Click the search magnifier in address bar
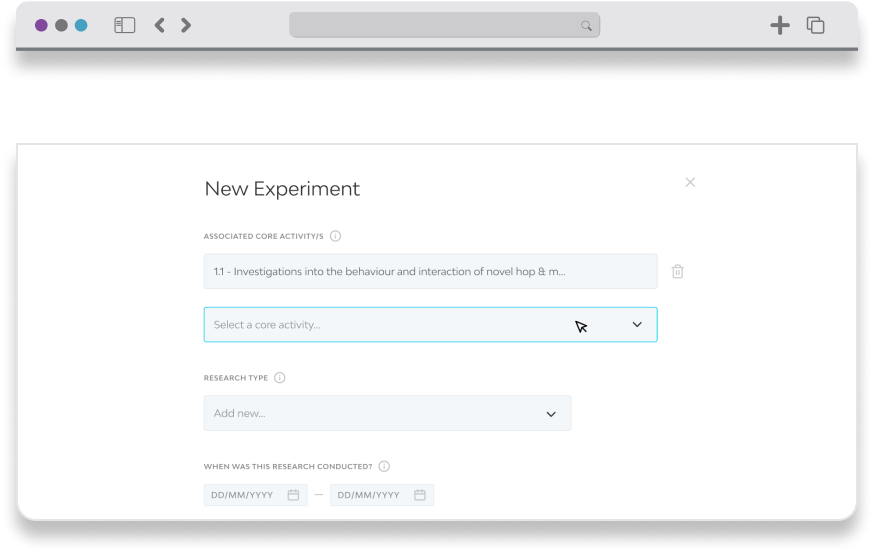 [x=586, y=26]
